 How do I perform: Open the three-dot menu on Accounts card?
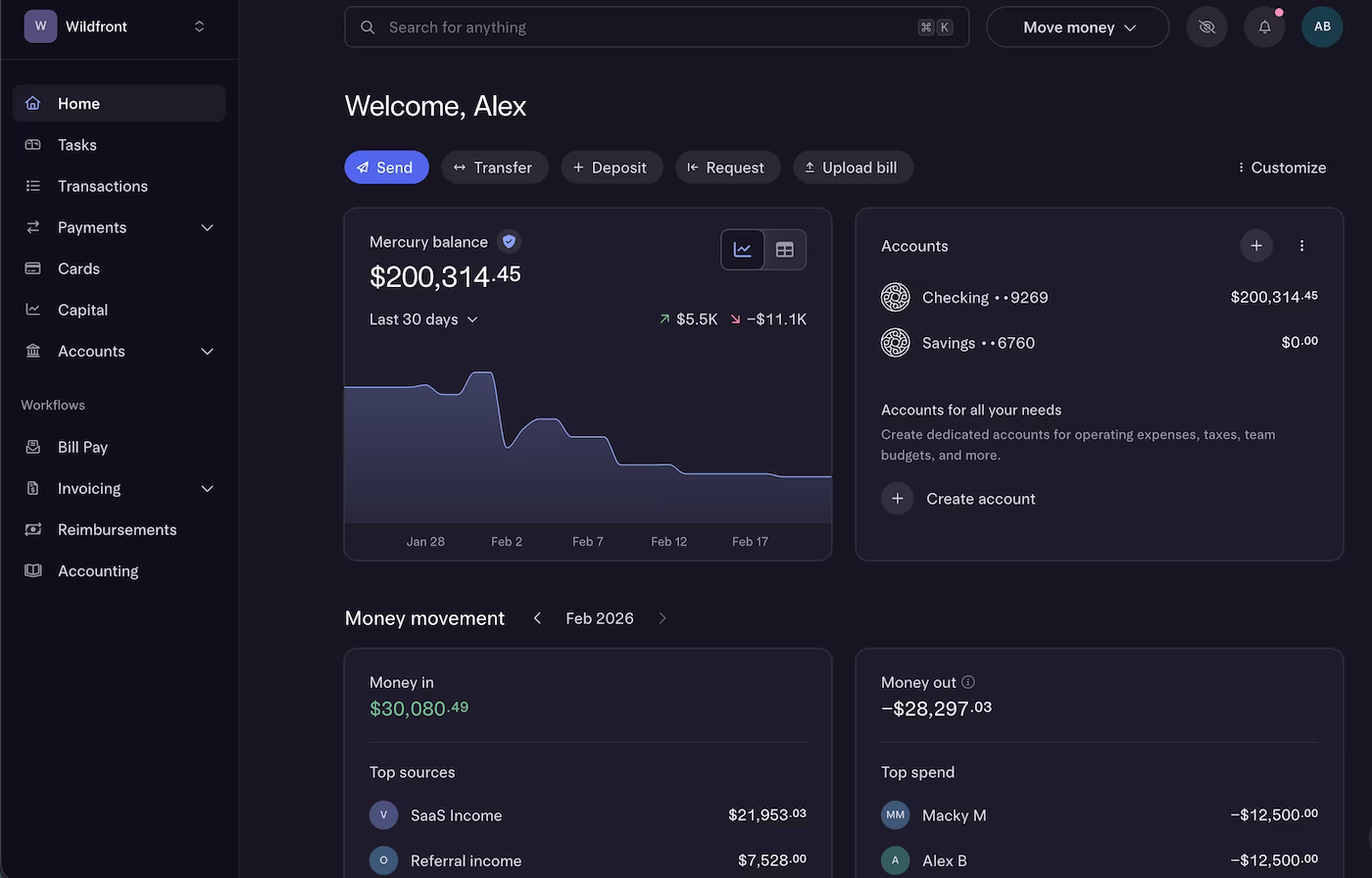1301,245
